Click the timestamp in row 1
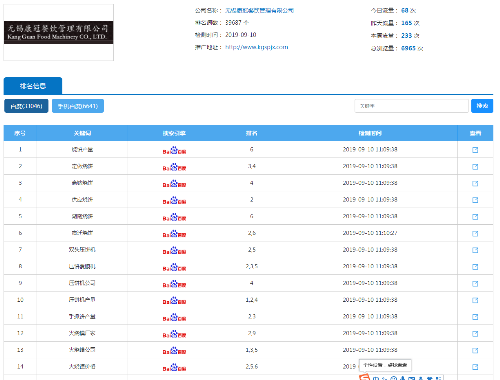 coord(370,149)
